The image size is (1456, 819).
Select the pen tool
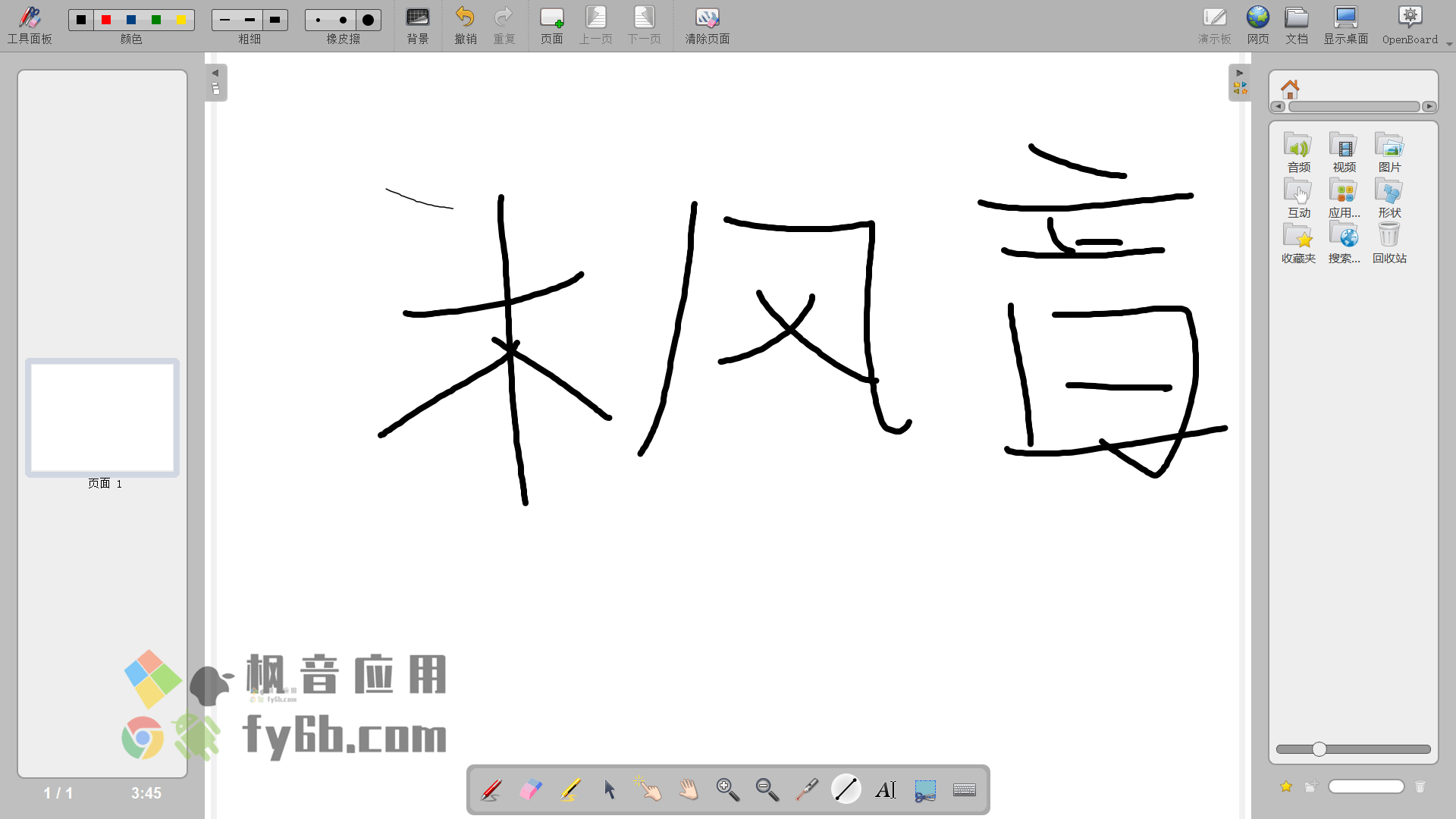(491, 790)
